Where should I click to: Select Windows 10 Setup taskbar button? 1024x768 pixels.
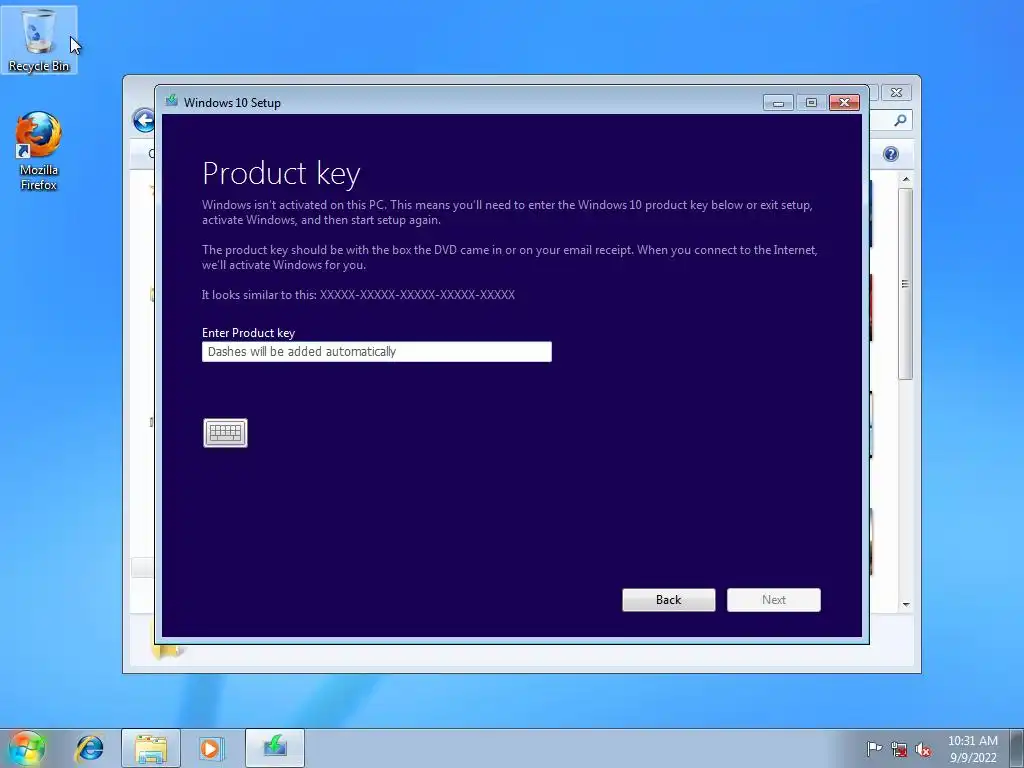pos(275,748)
